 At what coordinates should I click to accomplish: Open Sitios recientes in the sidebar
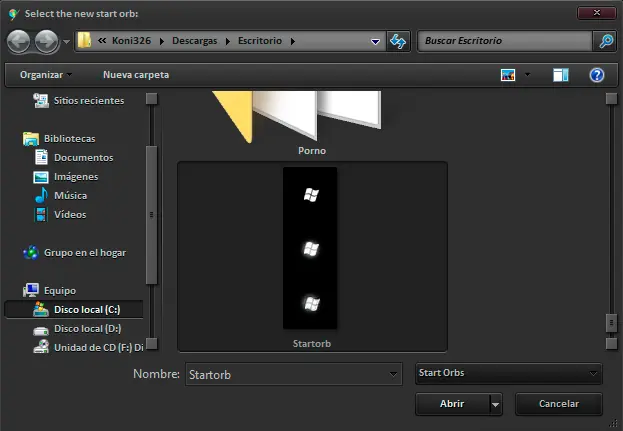pos(79,101)
